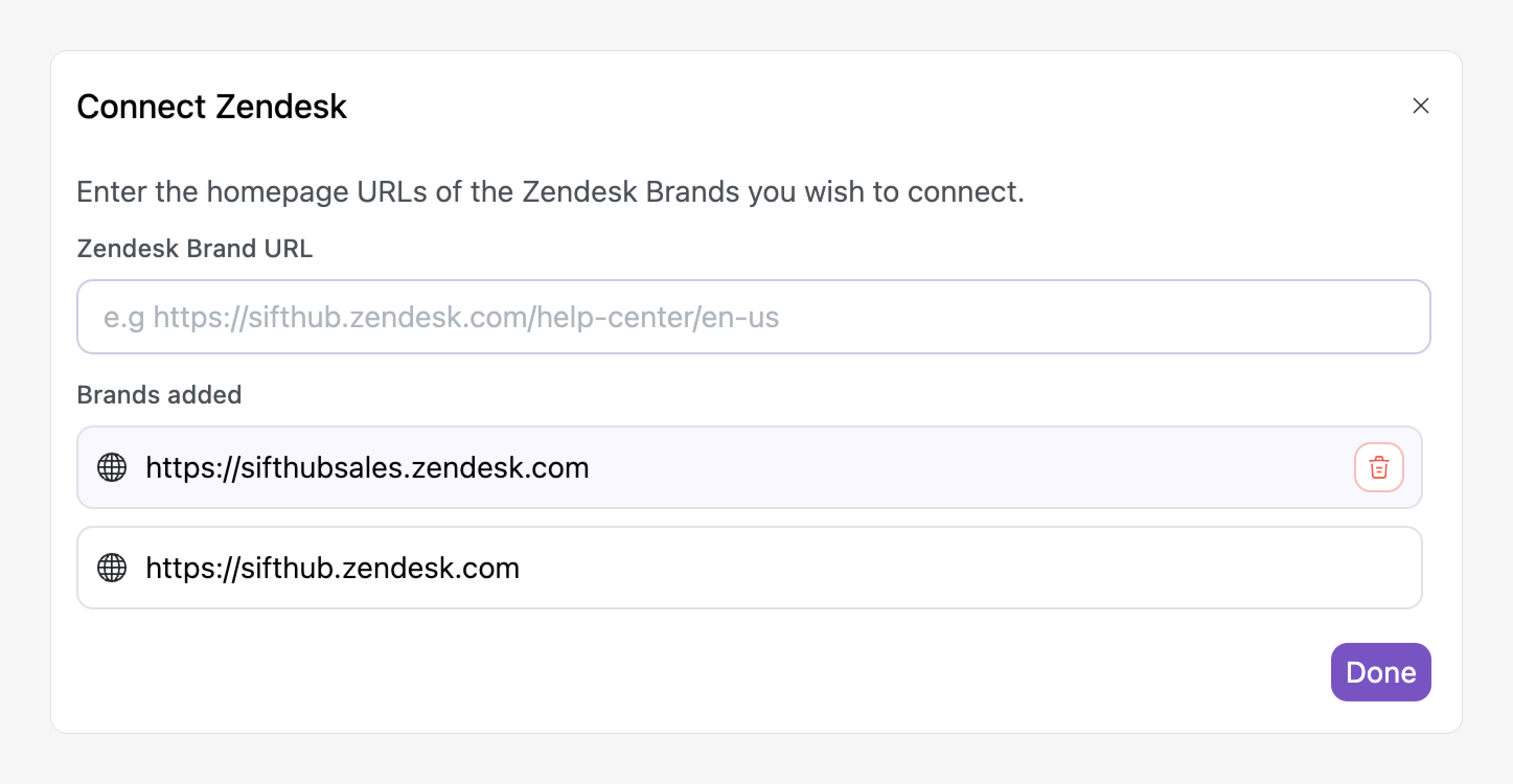The image size is (1513, 784).
Task: Click globe icon beside https://sifthub.zendesk.com
Action: (x=111, y=568)
